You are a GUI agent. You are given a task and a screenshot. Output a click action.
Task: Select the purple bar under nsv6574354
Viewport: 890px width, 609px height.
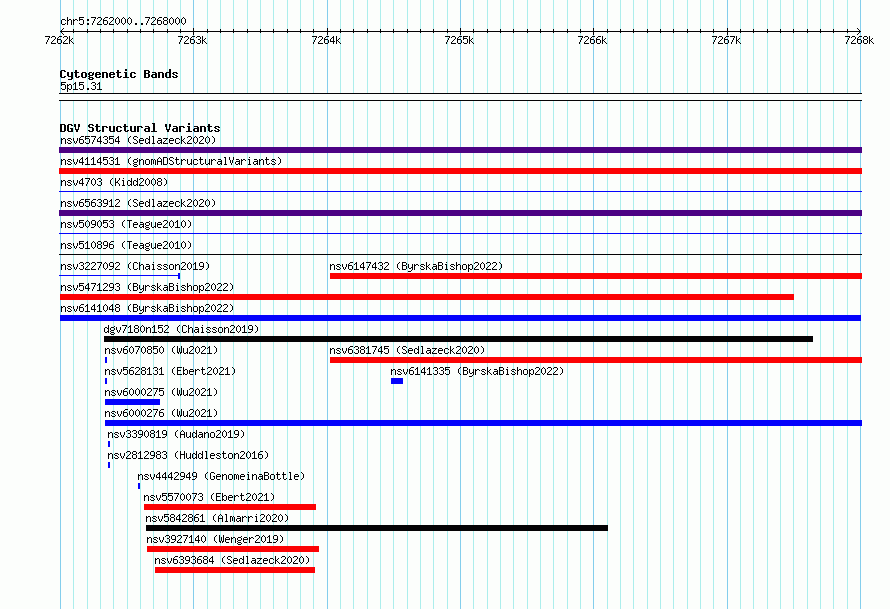(x=460, y=150)
